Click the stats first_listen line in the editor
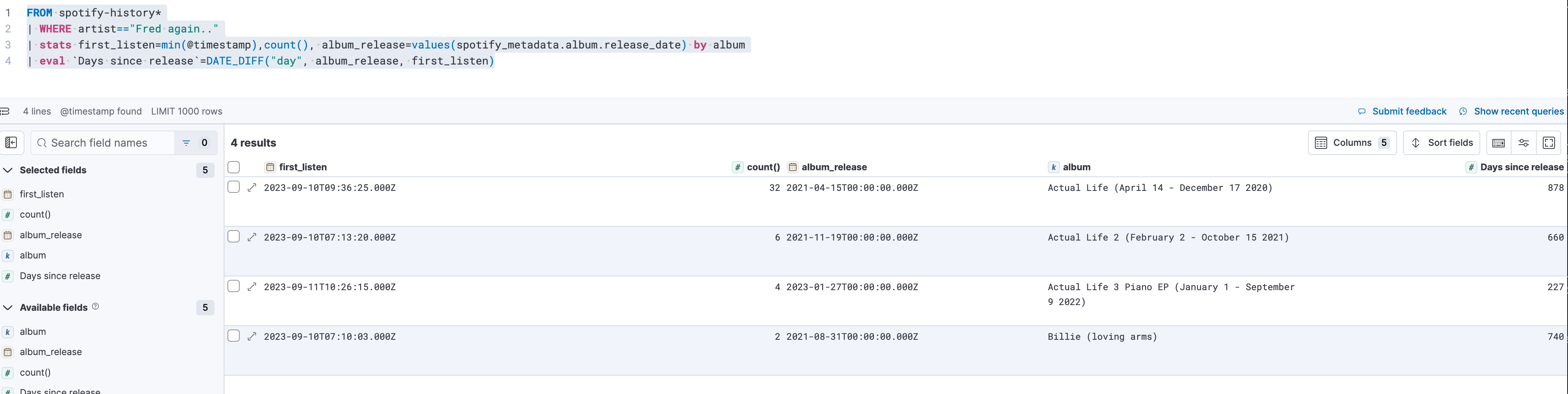 click(x=386, y=45)
